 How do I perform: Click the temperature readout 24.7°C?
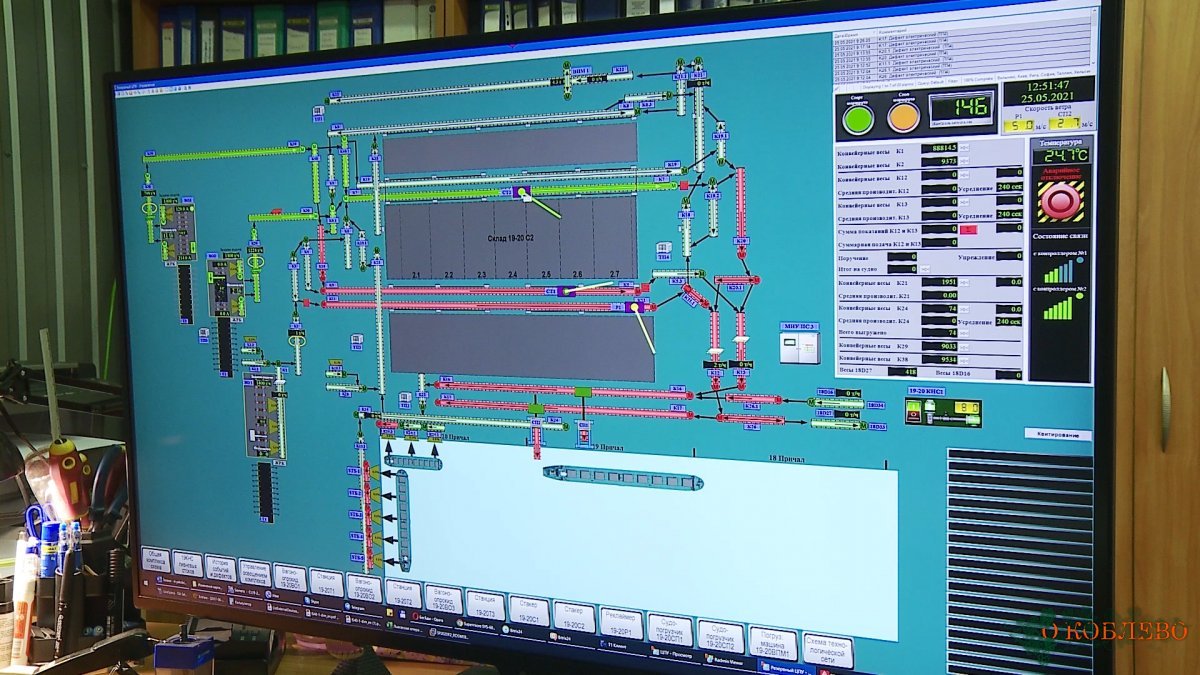point(1061,155)
